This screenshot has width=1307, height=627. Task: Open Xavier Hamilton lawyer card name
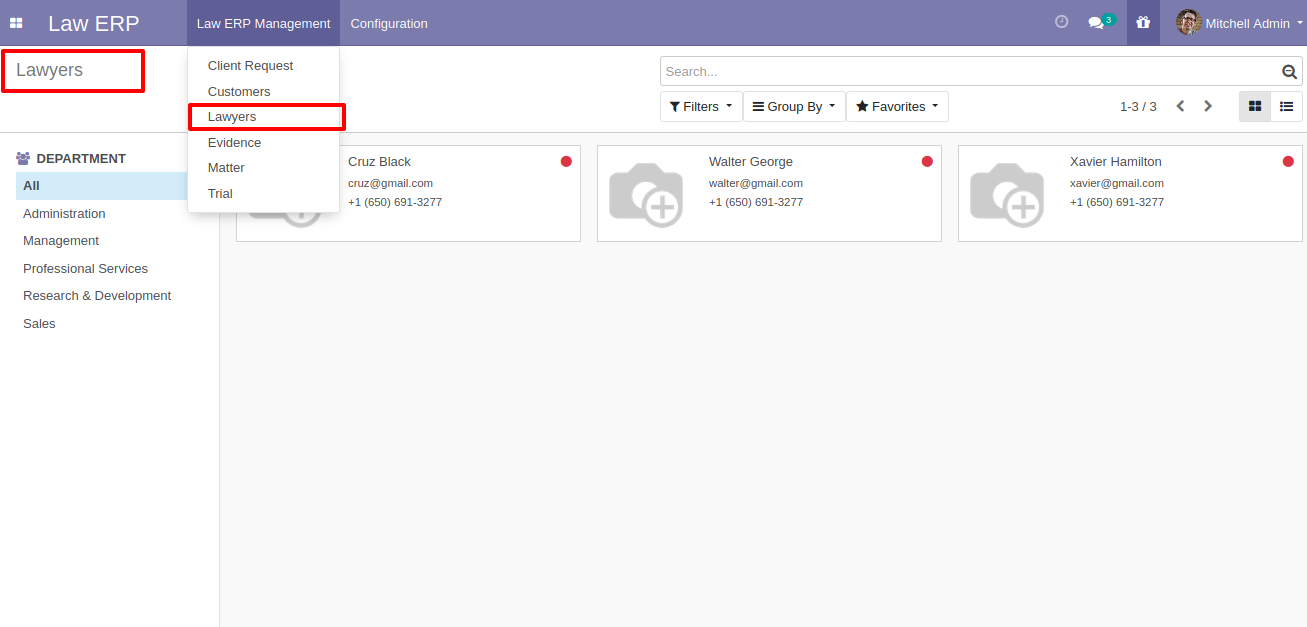[1116, 161]
